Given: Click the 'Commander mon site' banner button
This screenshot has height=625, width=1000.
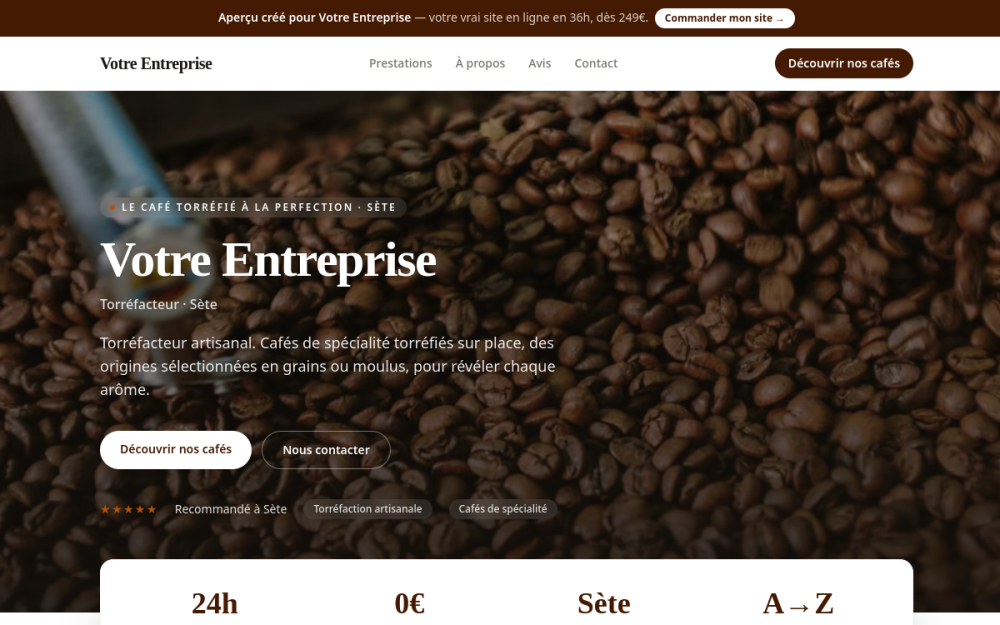Looking at the screenshot, I should click(x=724, y=18).
